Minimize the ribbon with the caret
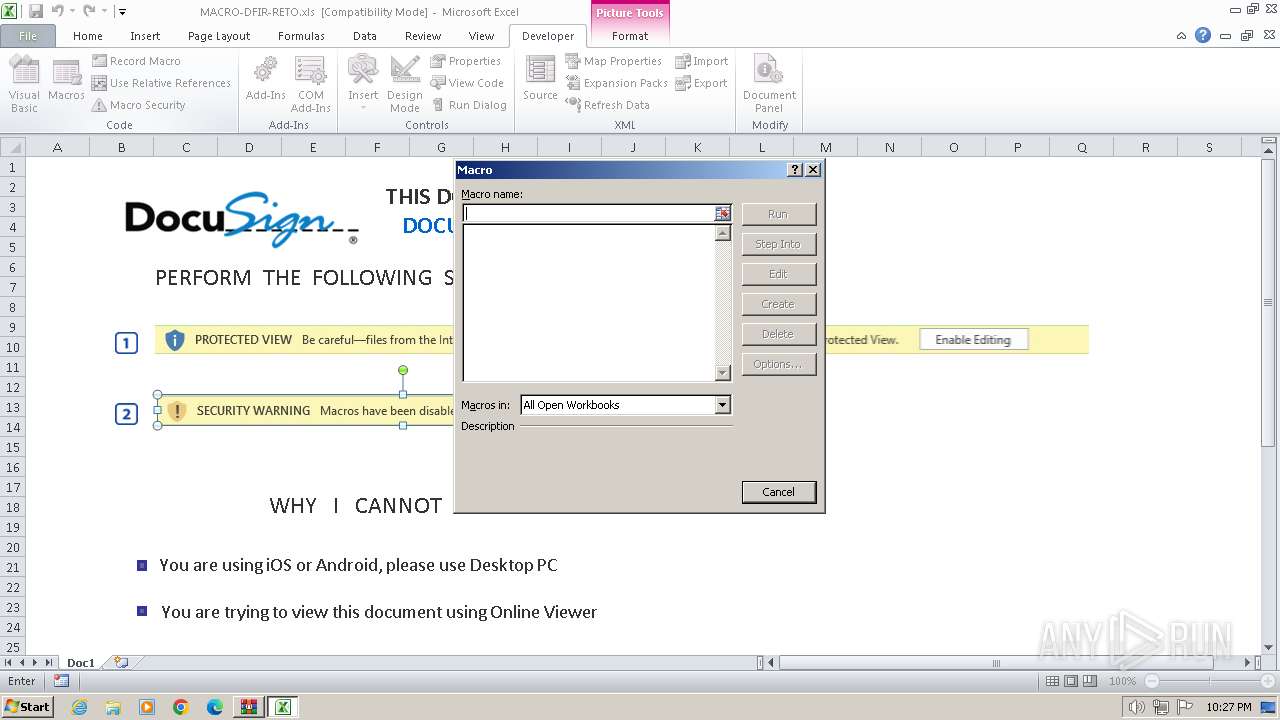Screen dimensions: 1280x720 click(1182, 35)
